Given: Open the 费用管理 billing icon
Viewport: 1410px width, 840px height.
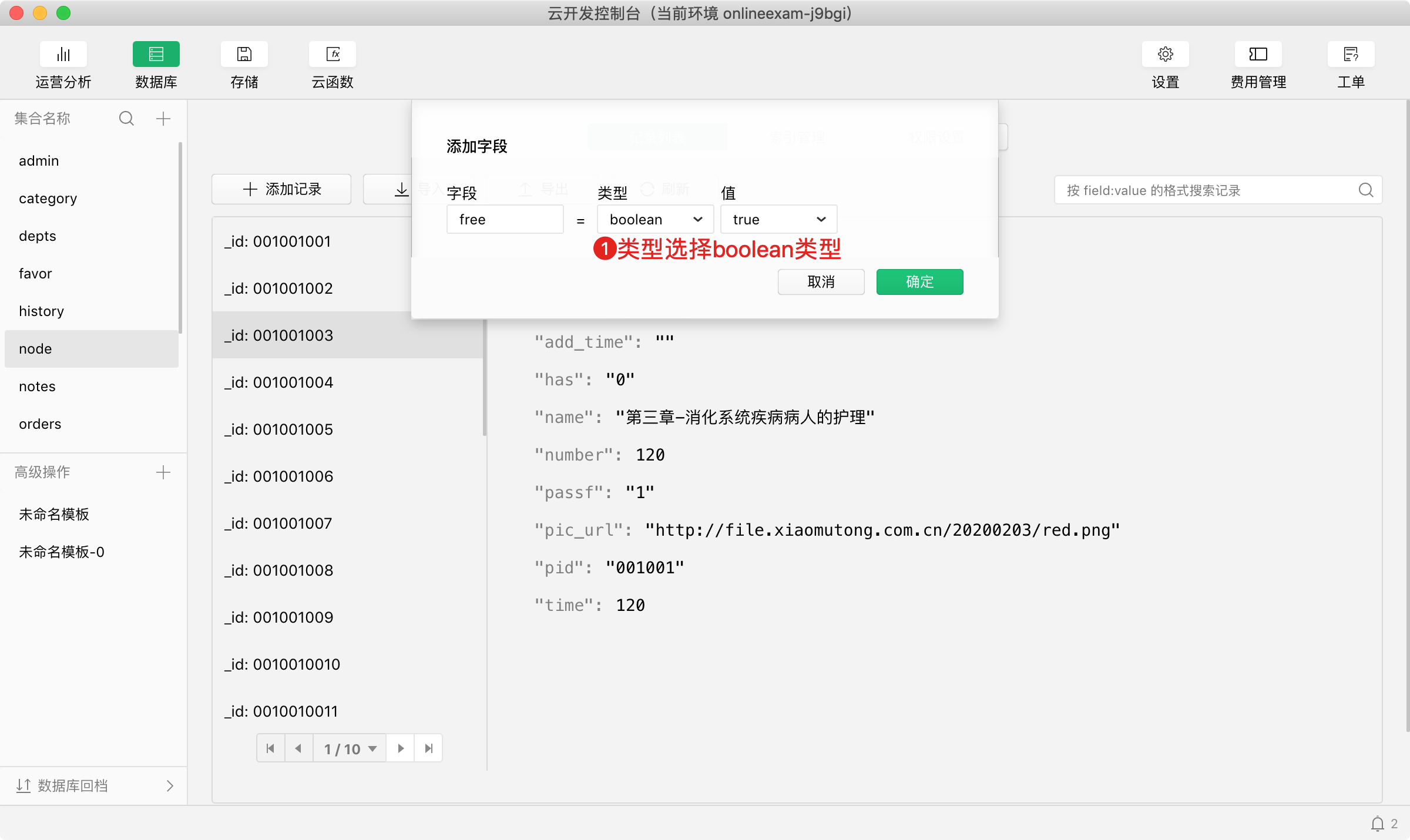Looking at the screenshot, I should pos(1258,55).
